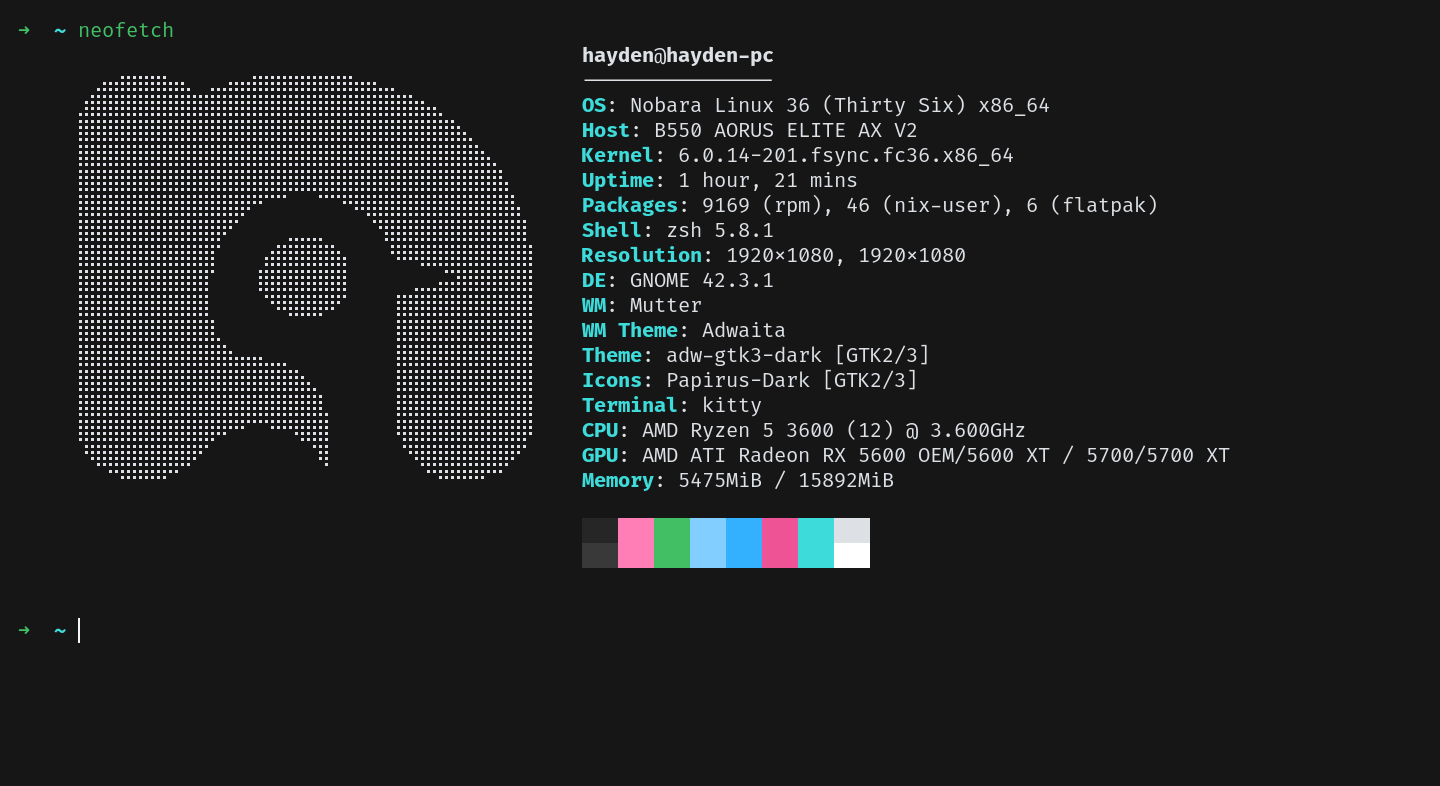
Task: Click the pink color block in the palette
Action: click(x=636, y=543)
